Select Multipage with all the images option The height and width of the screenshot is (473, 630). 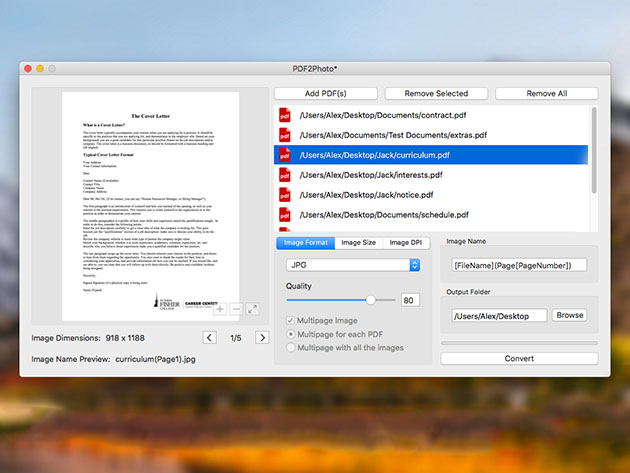(x=290, y=347)
